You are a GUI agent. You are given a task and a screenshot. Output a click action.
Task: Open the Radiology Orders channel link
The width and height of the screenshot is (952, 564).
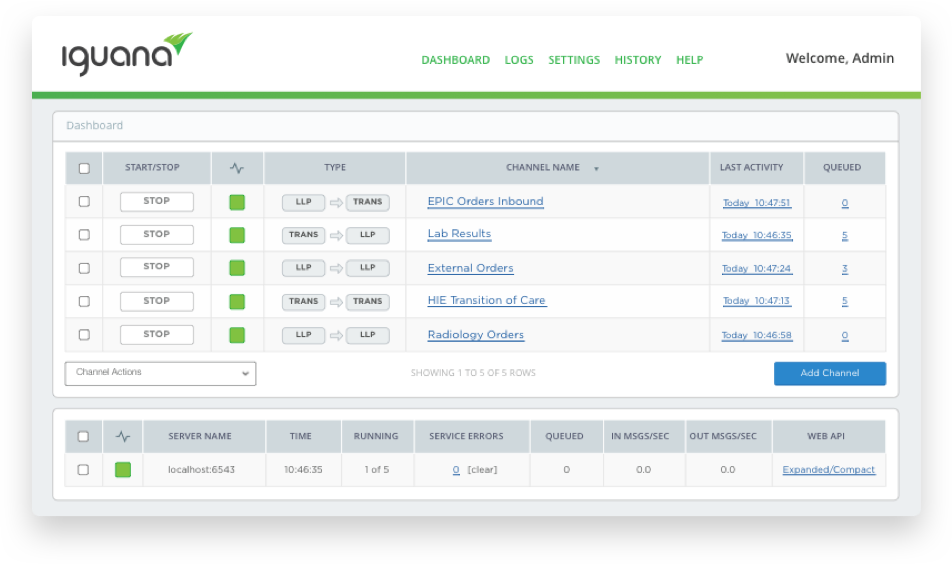(475, 335)
